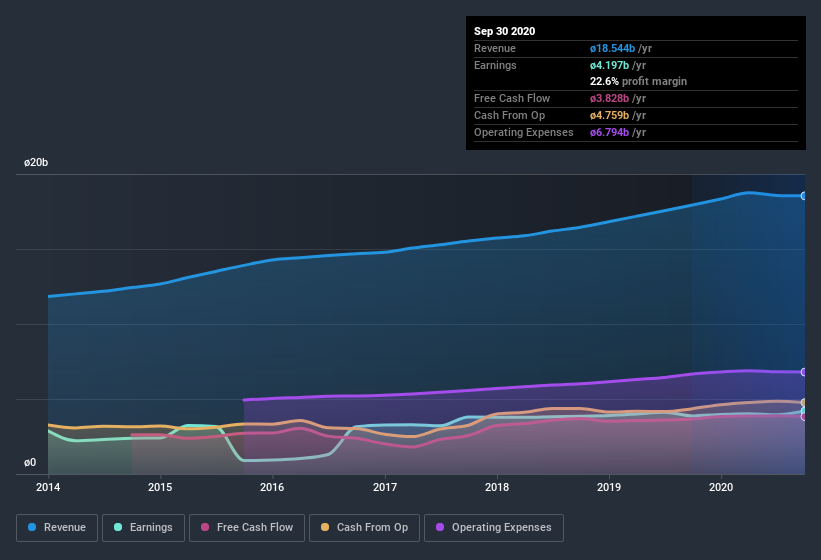Click the Operating Expenses row label in tooltip
The width and height of the screenshot is (821, 560).
coord(524,132)
